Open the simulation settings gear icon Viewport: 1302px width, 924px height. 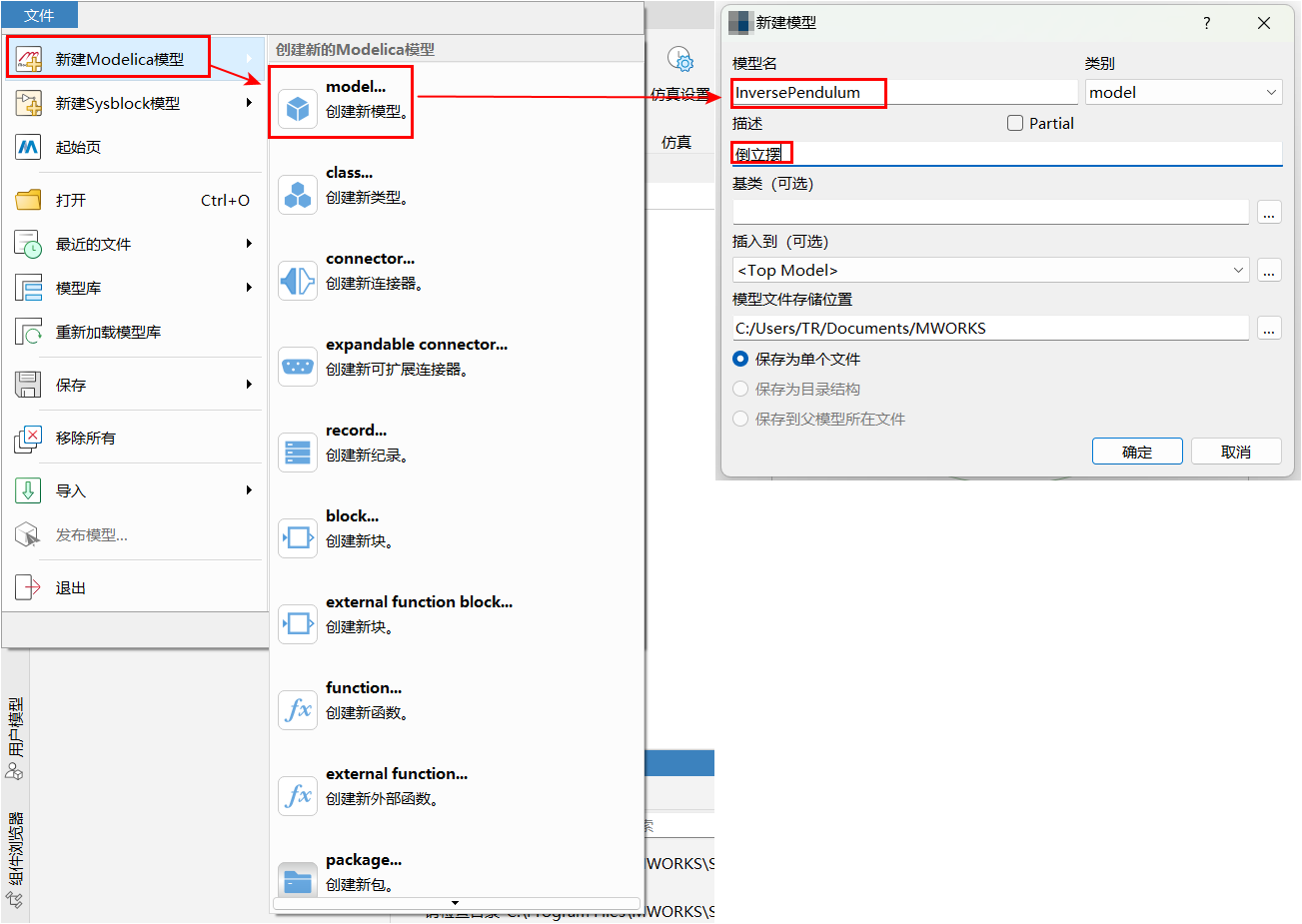coord(681,60)
